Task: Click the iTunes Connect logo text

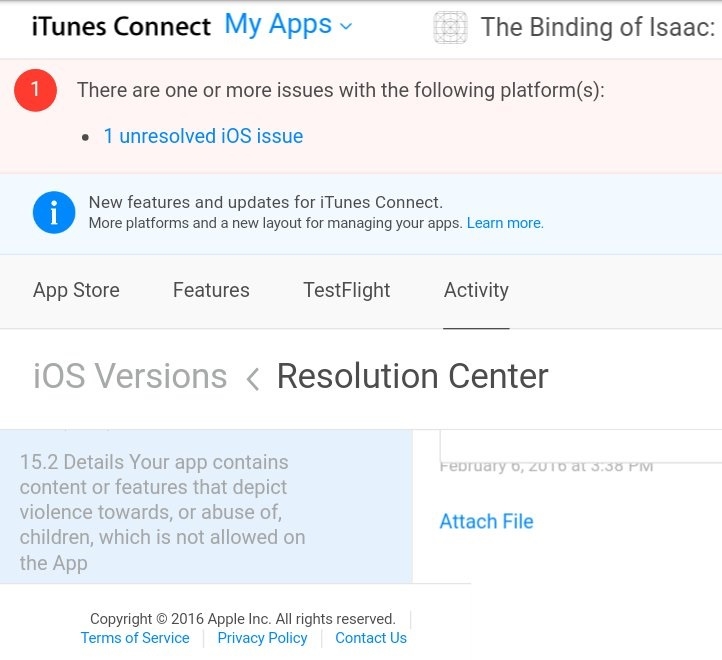Action: tap(121, 26)
